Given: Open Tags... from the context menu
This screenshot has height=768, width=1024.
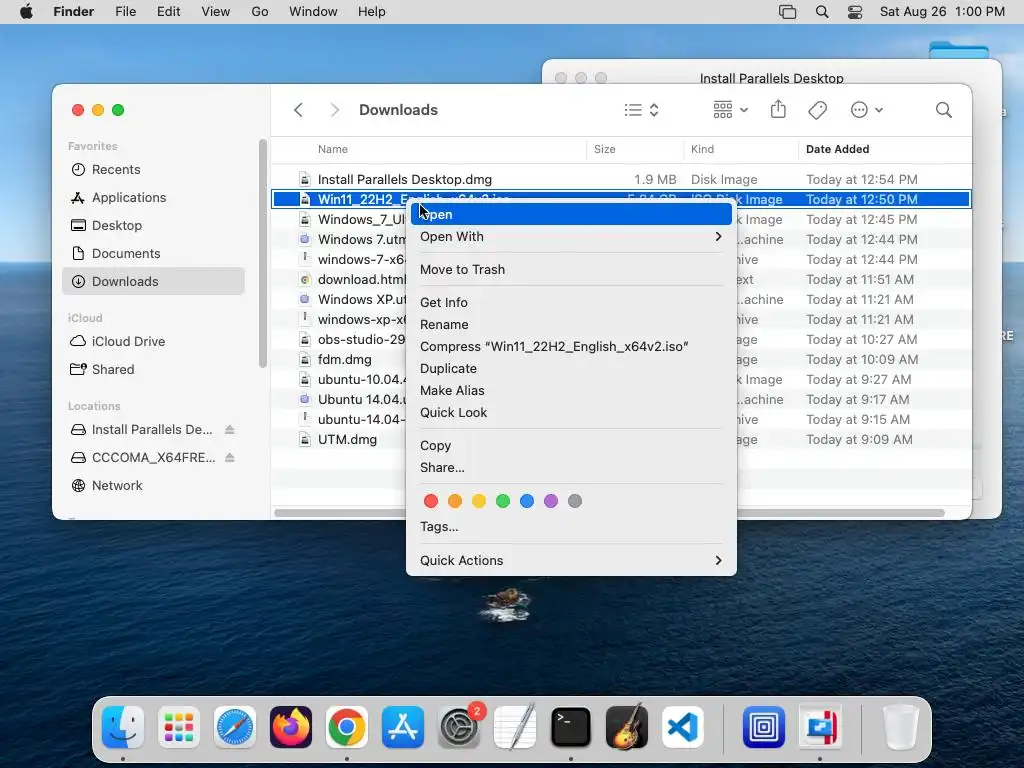Looking at the screenshot, I should (x=571, y=526).
